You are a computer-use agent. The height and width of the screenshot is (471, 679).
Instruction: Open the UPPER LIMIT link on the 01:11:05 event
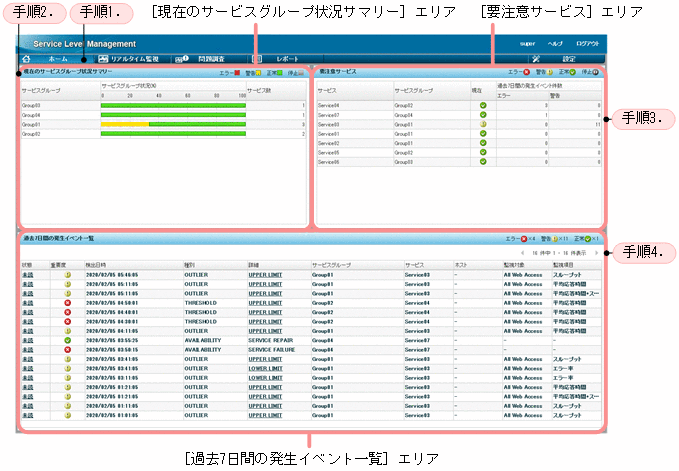[265, 406]
